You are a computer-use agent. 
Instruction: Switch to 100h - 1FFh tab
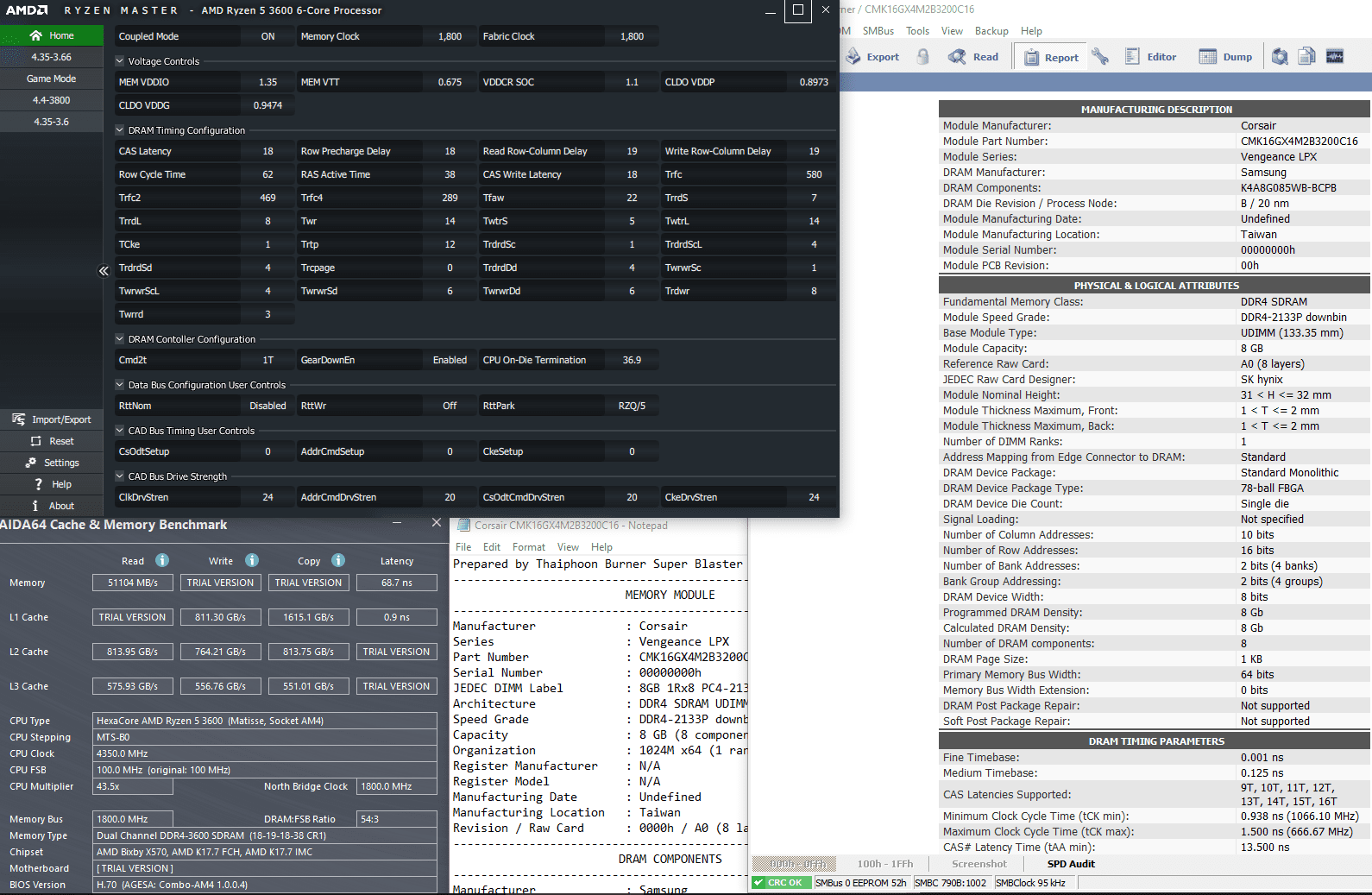coord(884,864)
